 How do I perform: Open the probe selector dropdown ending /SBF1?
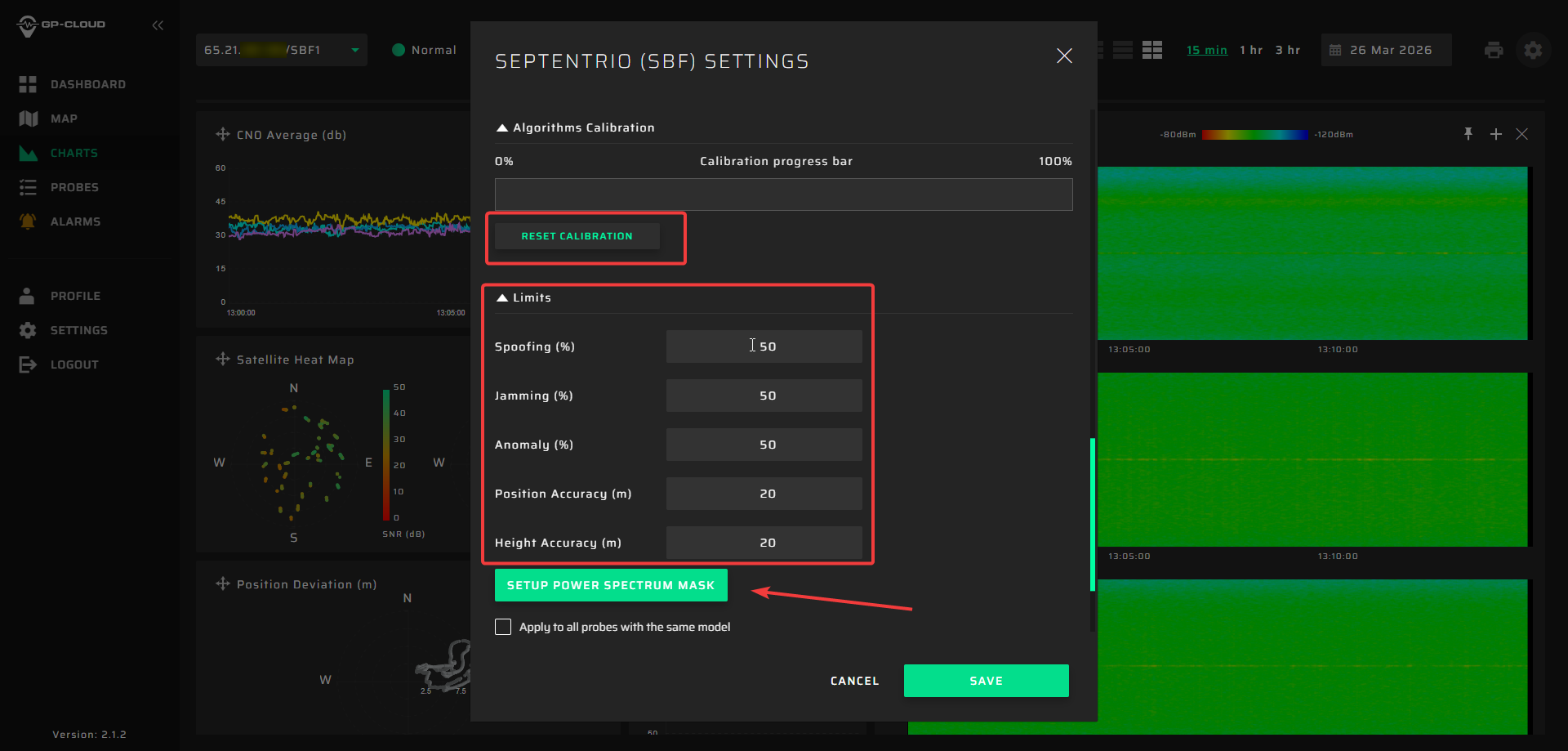(x=282, y=50)
